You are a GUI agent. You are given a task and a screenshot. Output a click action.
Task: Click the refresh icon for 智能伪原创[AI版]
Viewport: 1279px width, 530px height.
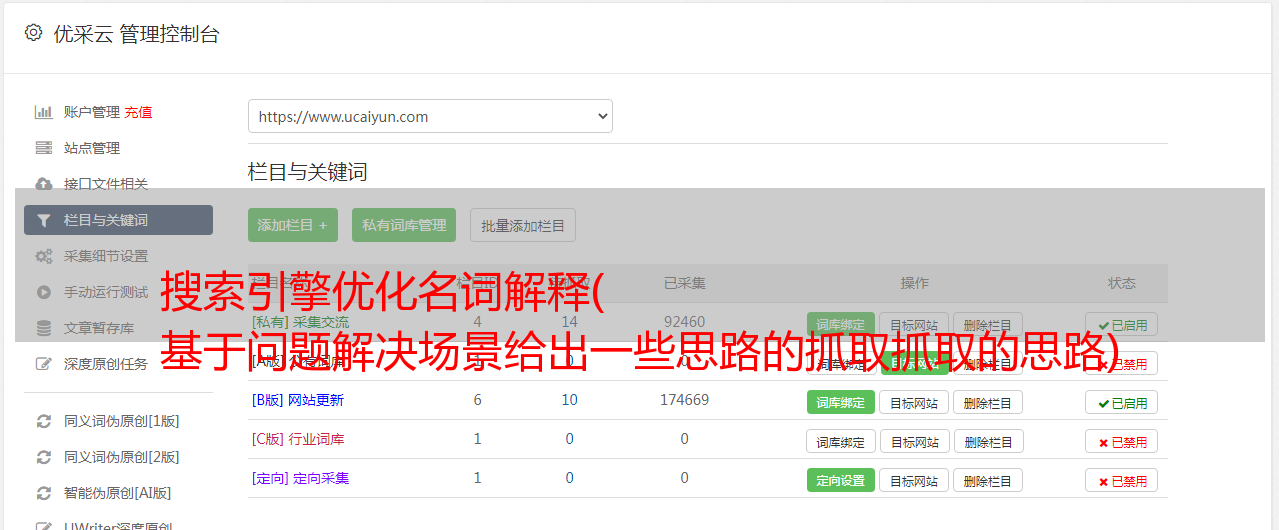pos(43,493)
